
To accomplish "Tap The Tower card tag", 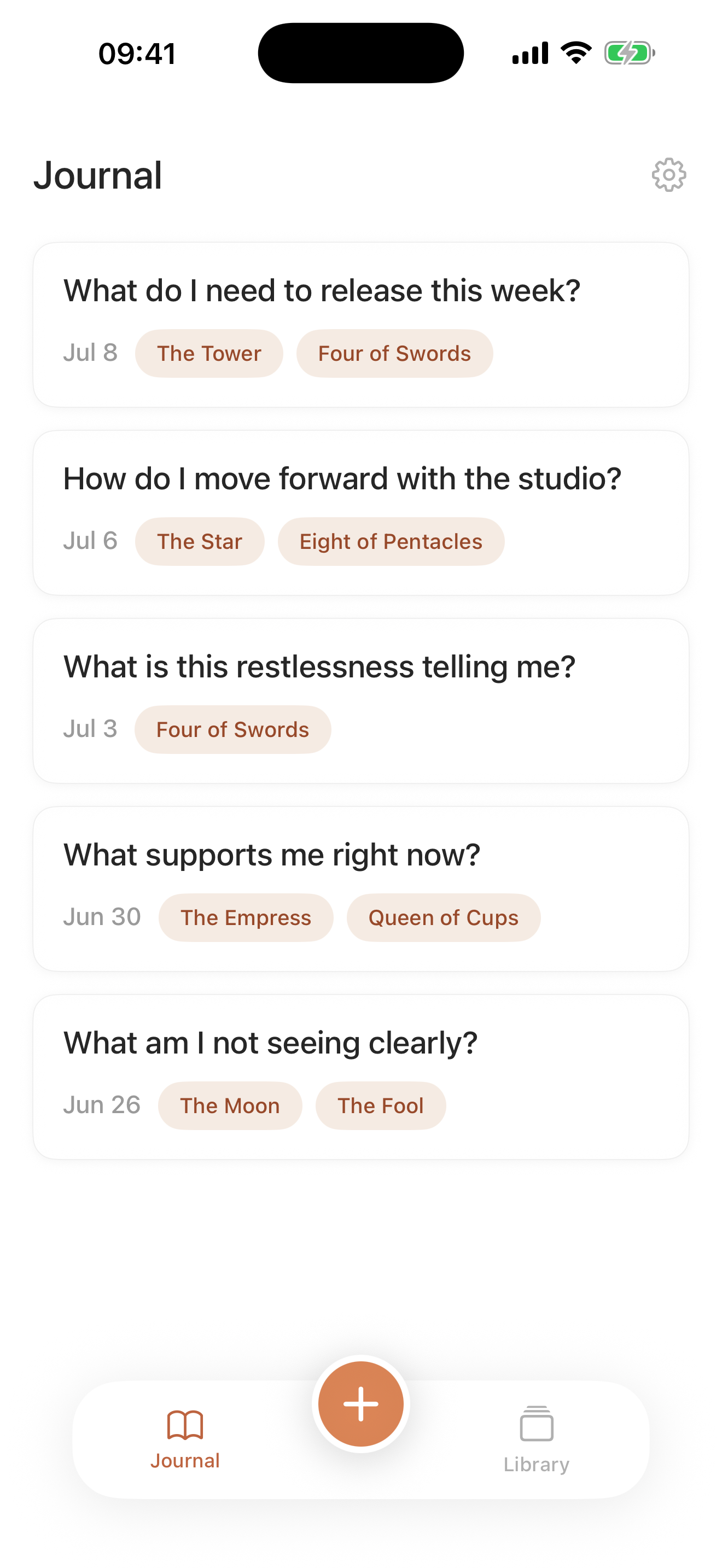I will pyautogui.click(x=209, y=354).
